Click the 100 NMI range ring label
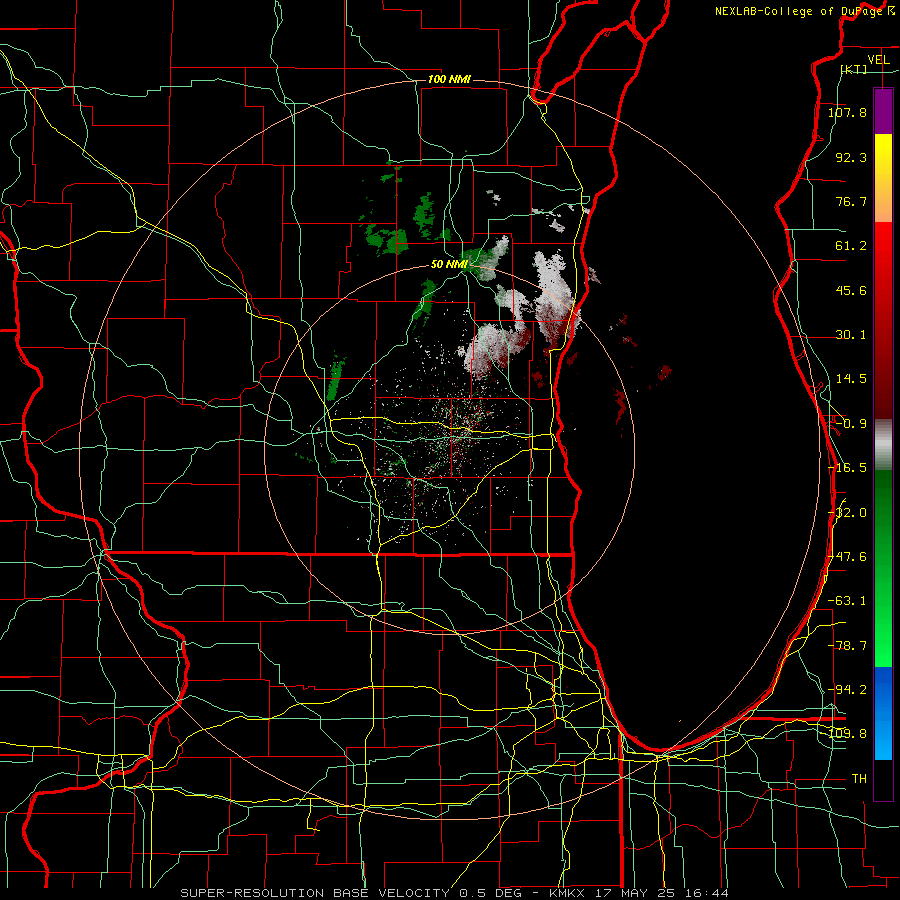Image resolution: width=900 pixels, height=900 pixels. click(x=449, y=79)
